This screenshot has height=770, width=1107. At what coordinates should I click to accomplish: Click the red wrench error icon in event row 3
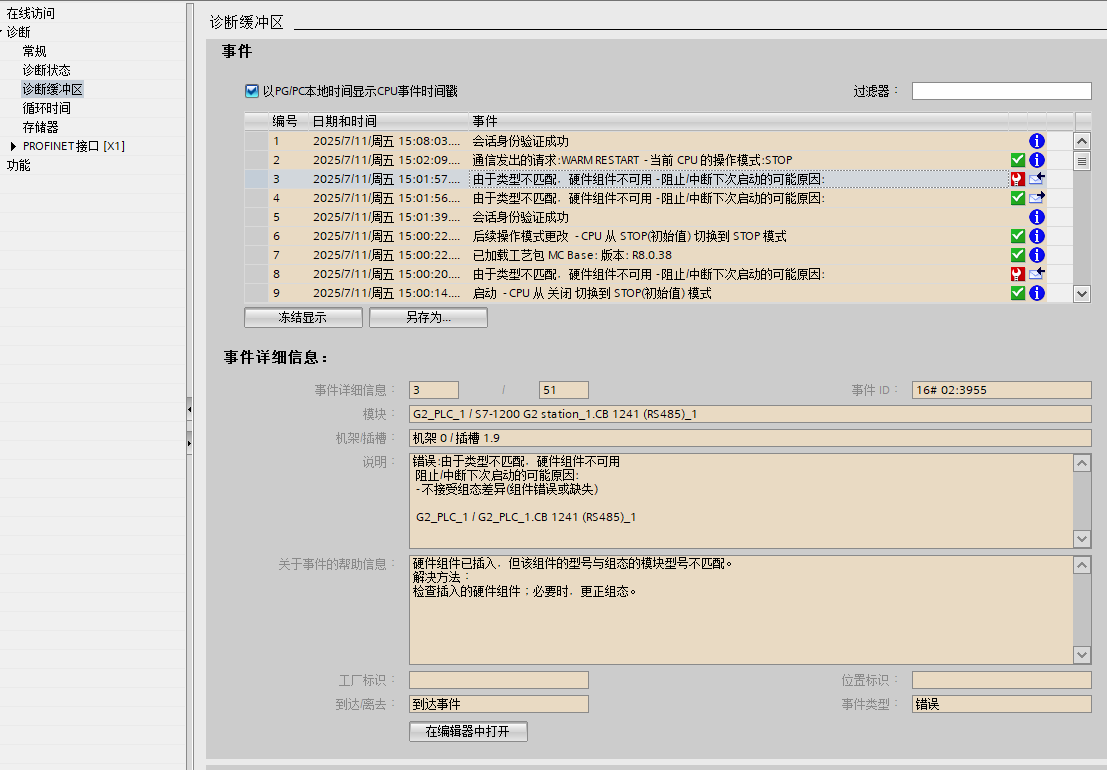pos(1018,179)
